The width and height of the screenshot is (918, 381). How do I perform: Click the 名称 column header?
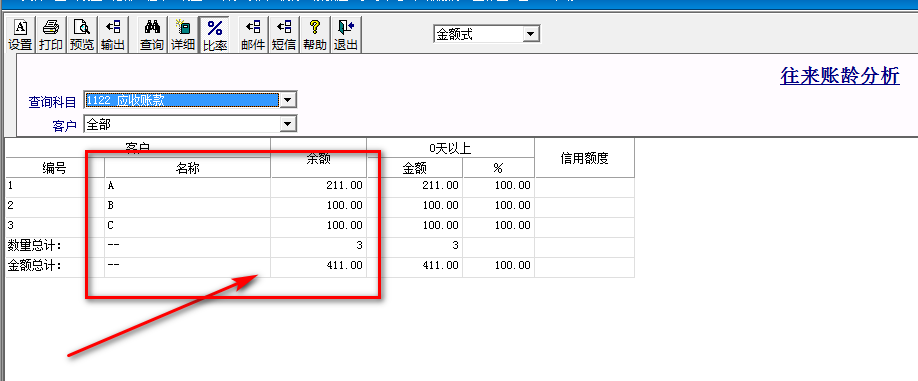pos(188,169)
